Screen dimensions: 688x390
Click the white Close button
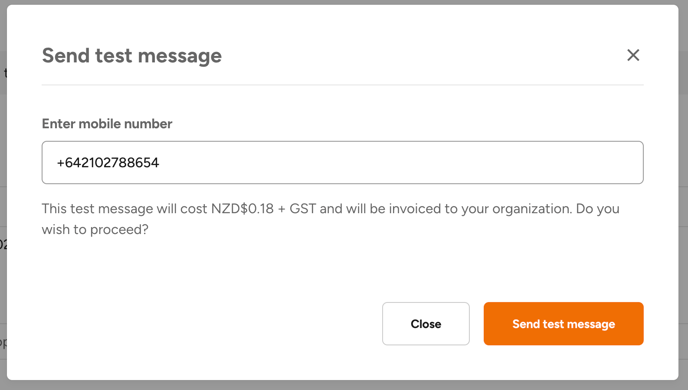[x=426, y=324]
